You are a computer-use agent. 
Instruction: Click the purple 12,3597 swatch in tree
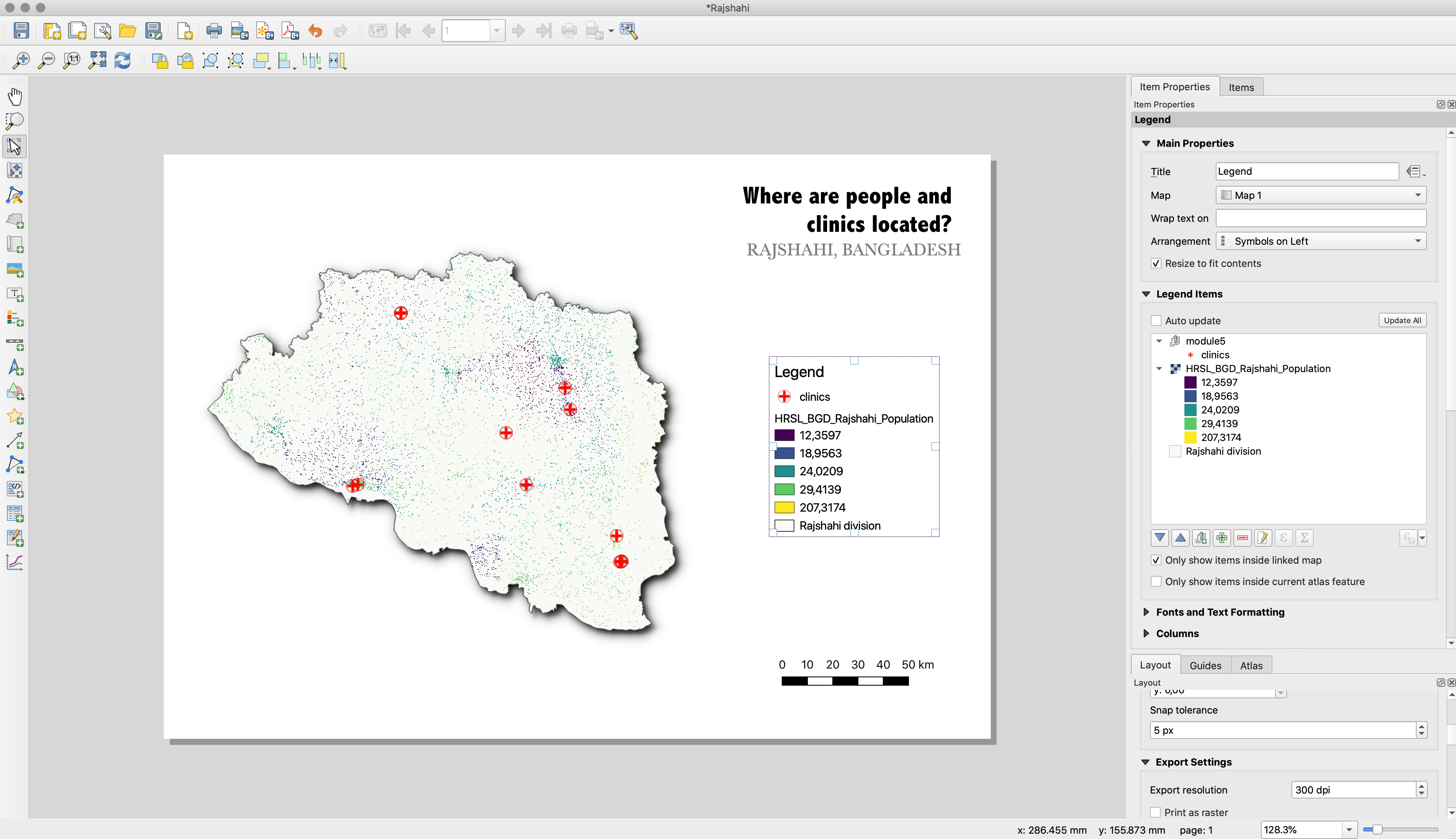coord(1190,382)
